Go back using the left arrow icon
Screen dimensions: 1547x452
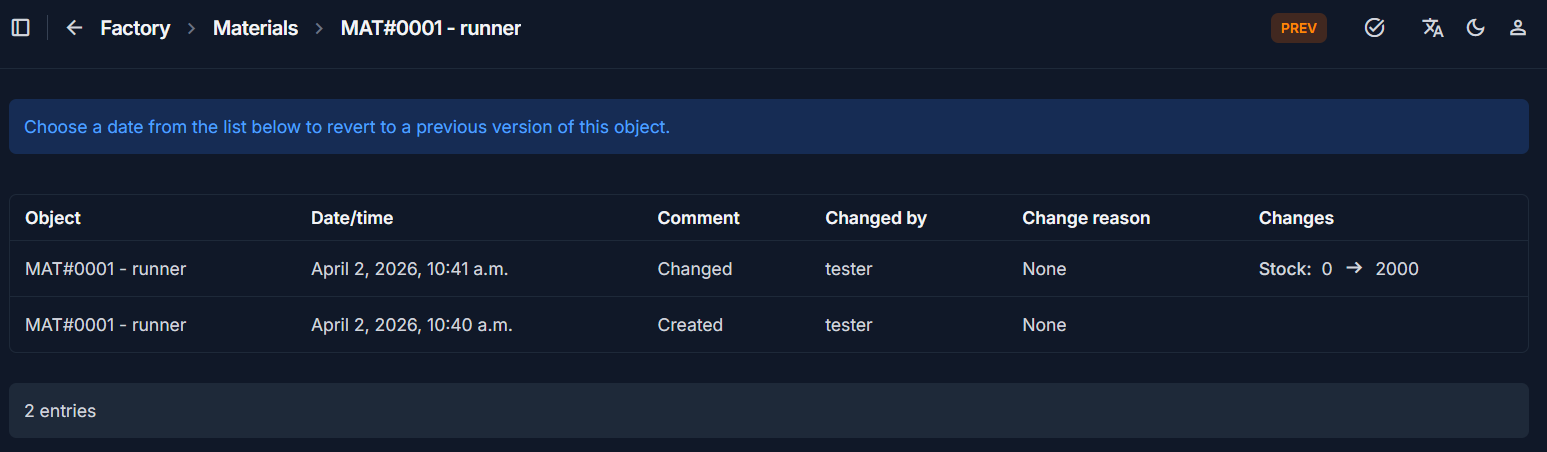coord(74,28)
